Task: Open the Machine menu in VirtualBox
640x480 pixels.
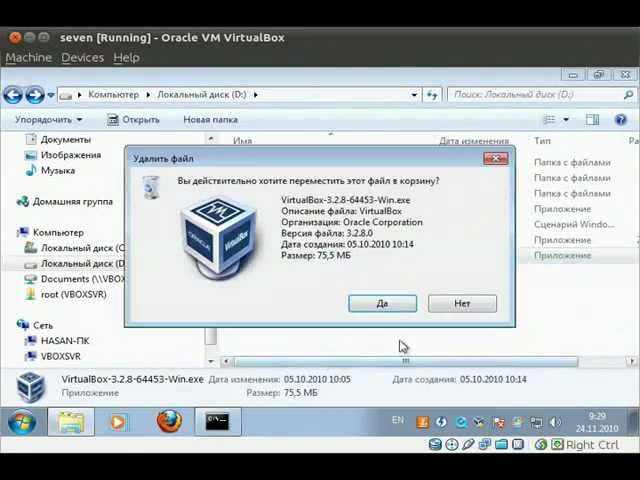Action: (29, 58)
